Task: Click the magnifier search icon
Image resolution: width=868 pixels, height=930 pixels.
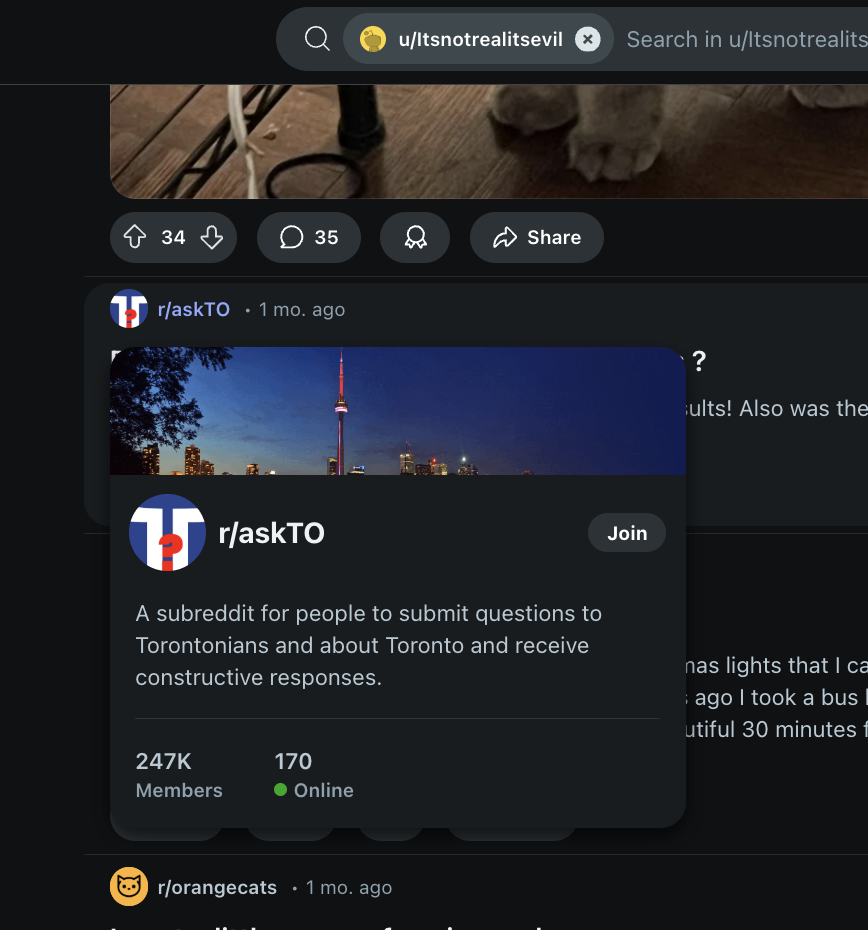Action: [317, 39]
